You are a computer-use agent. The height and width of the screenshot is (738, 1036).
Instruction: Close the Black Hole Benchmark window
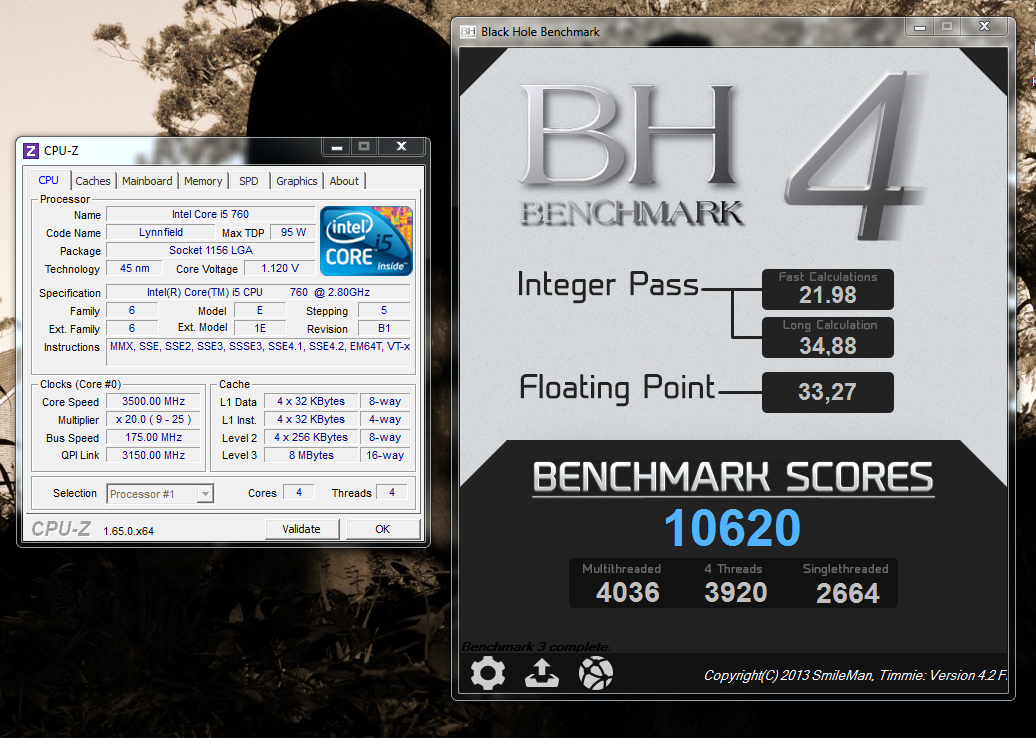coord(984,26)
